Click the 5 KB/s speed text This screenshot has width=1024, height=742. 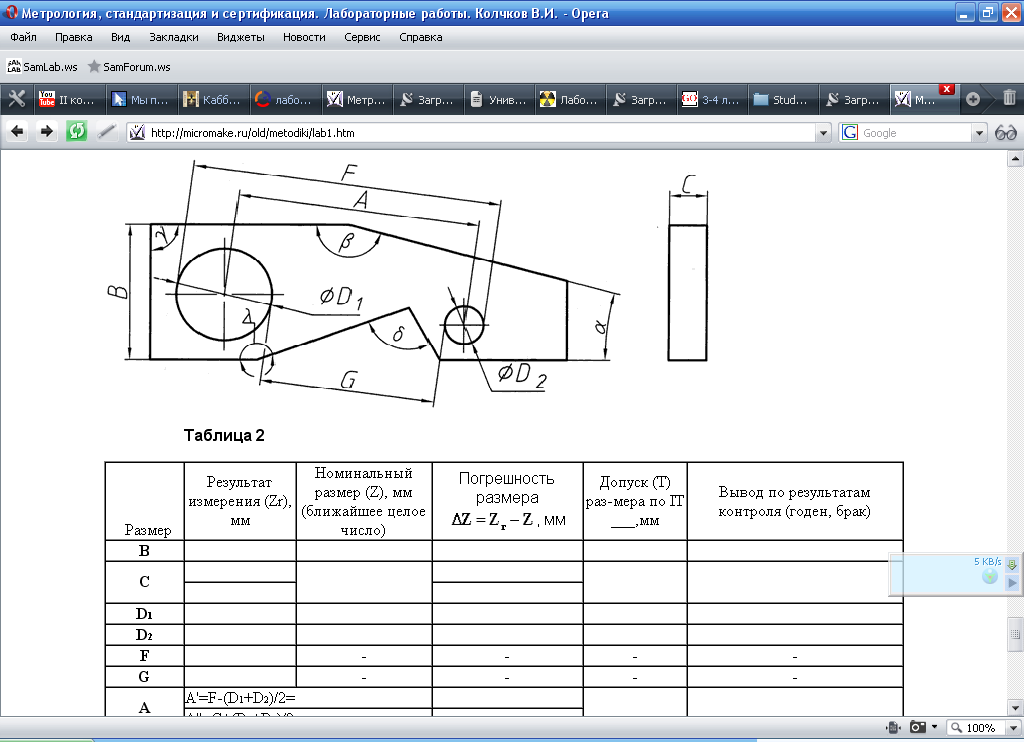(x=987, y=561)
